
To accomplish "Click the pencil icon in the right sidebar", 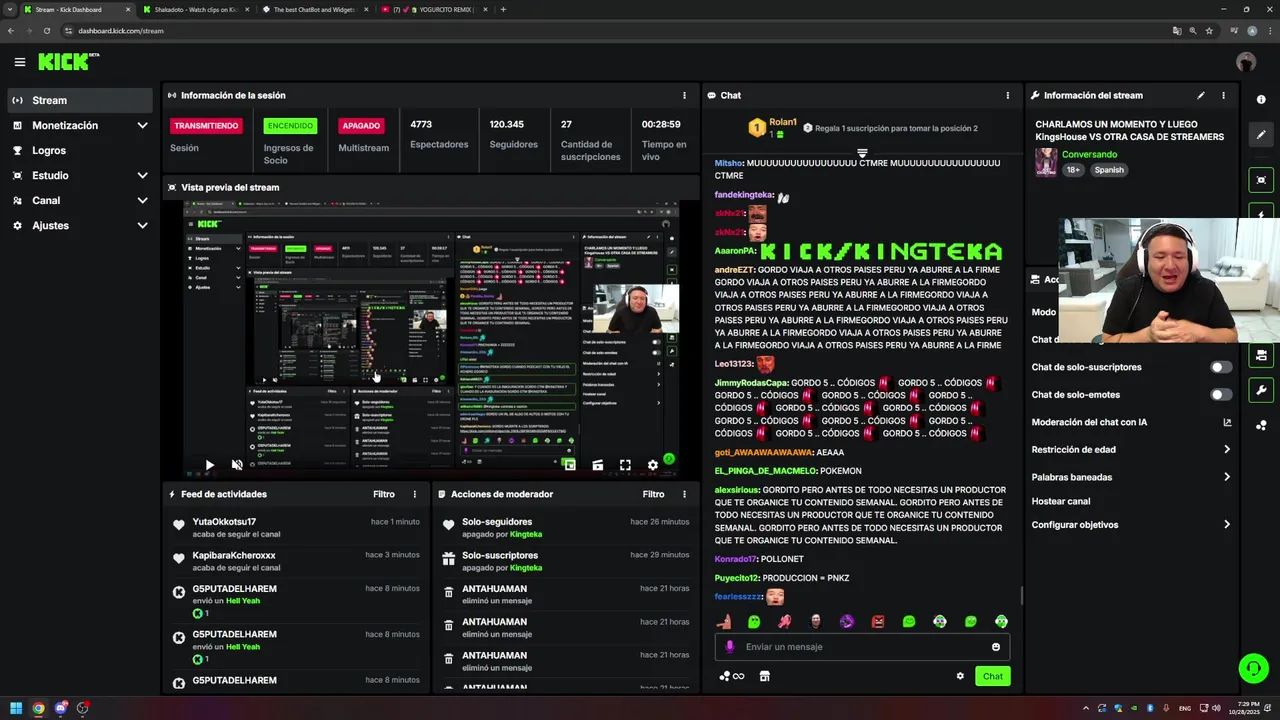I will (x=1261, y=135).
